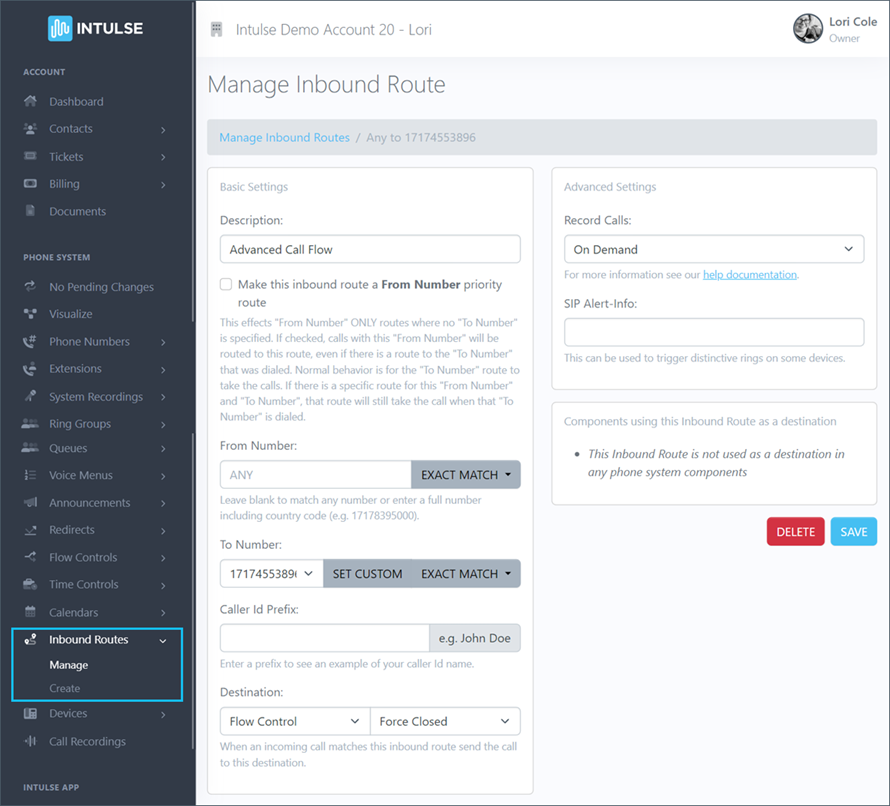The width and height of the screenshot is (890, 806).
Task: Open the Flow Control destination type dropdown
Action: 295,721
